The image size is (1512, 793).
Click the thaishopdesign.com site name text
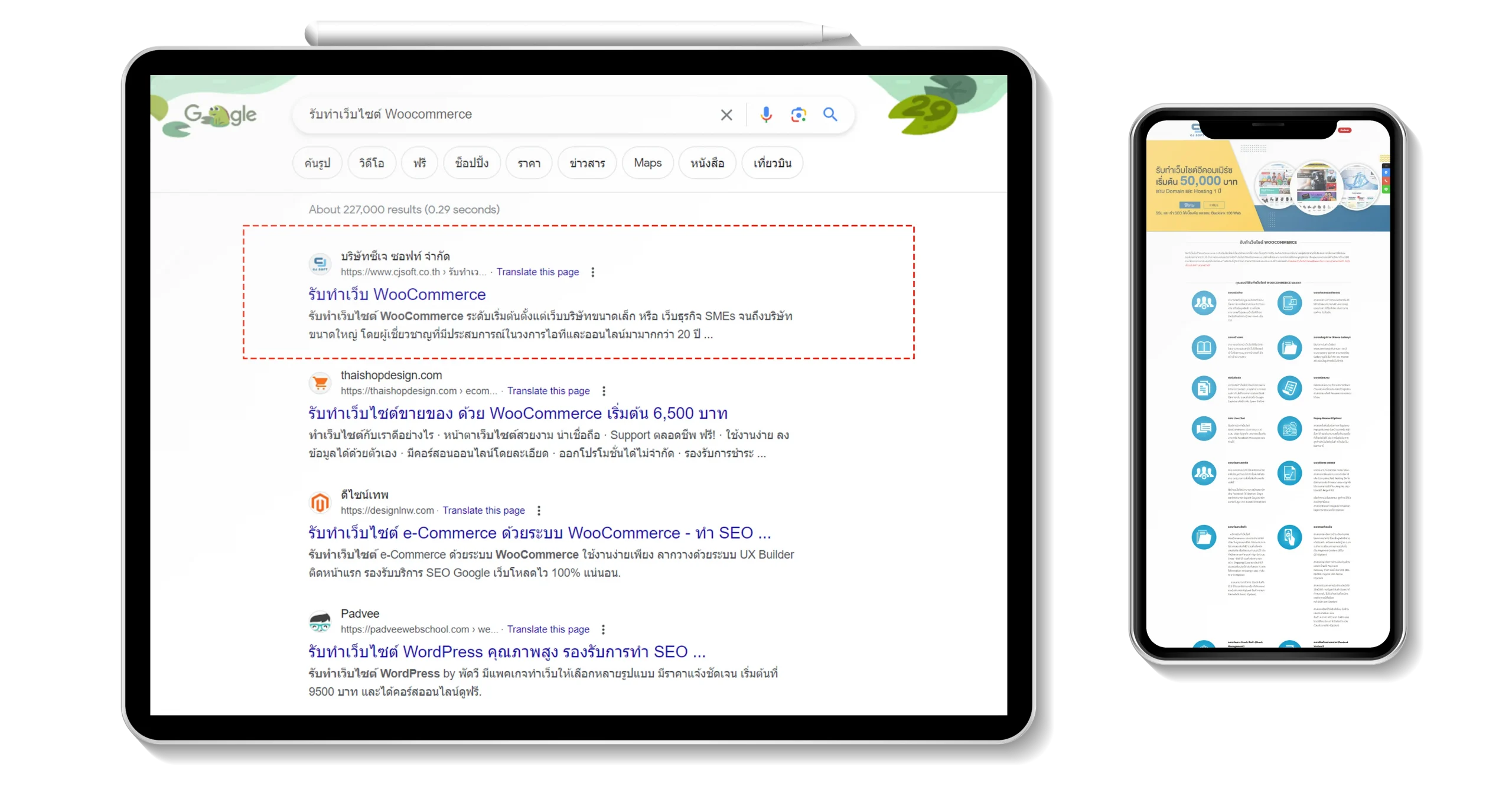(391, 375)
